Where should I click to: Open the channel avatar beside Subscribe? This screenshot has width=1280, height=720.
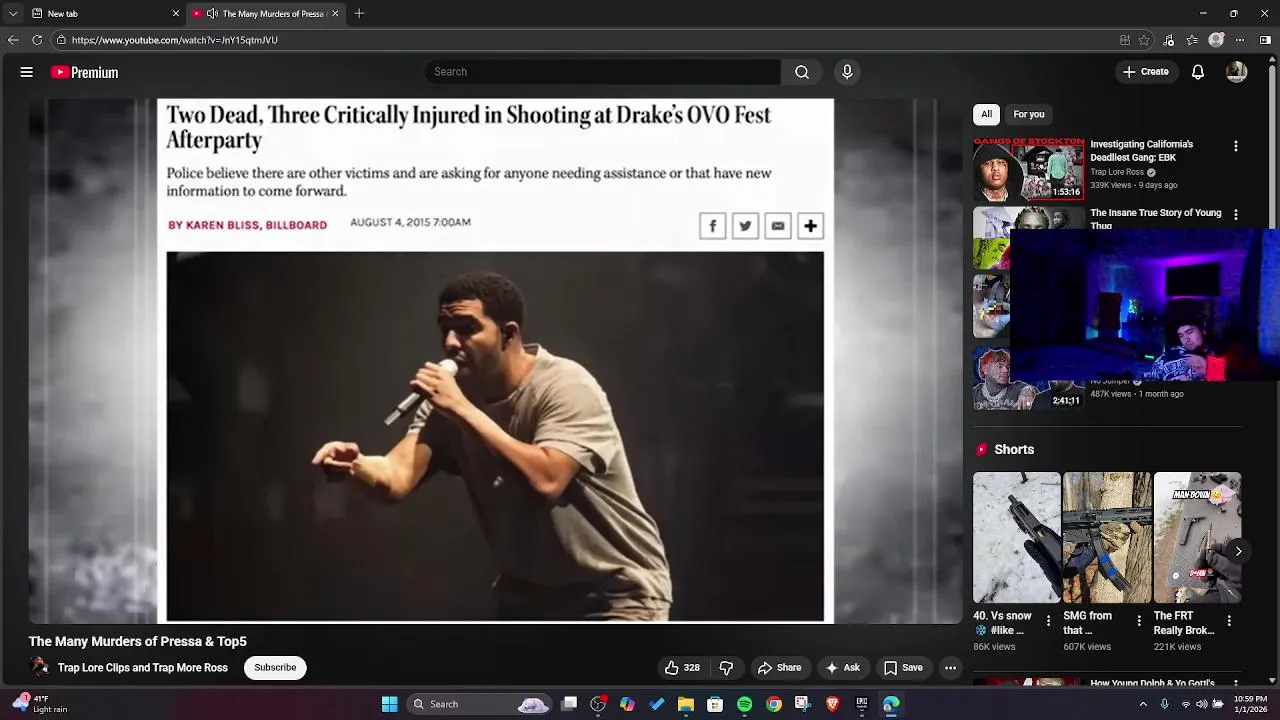pos(39,667)
